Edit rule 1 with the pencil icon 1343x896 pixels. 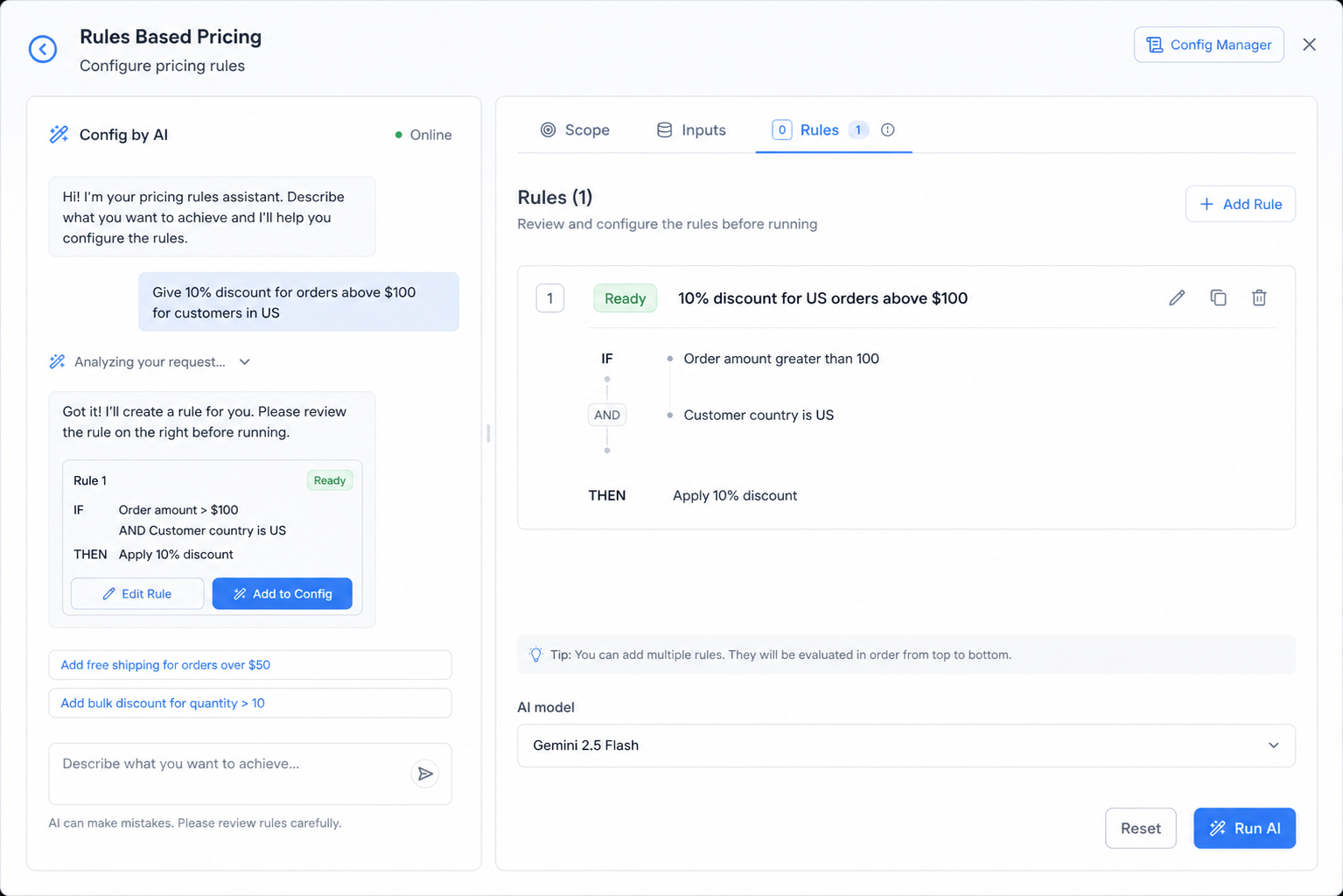(x=1177, y=298)
